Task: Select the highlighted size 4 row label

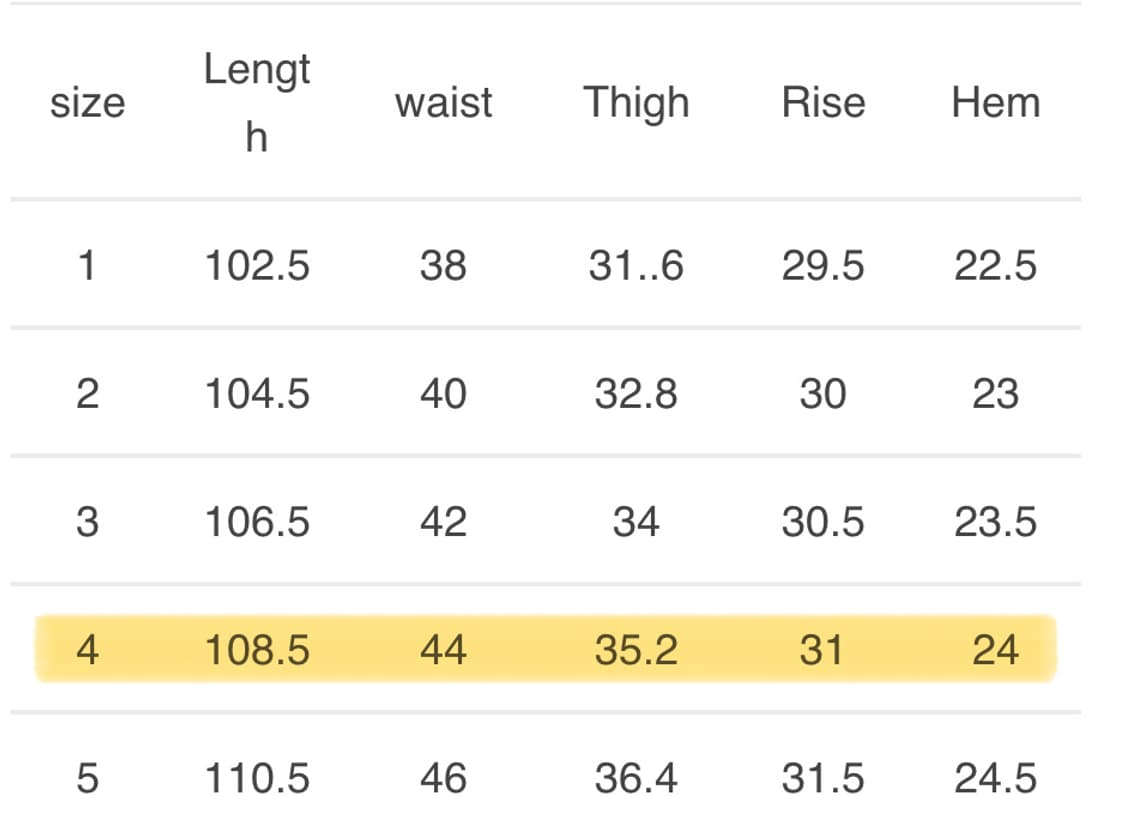Action: 87,650
